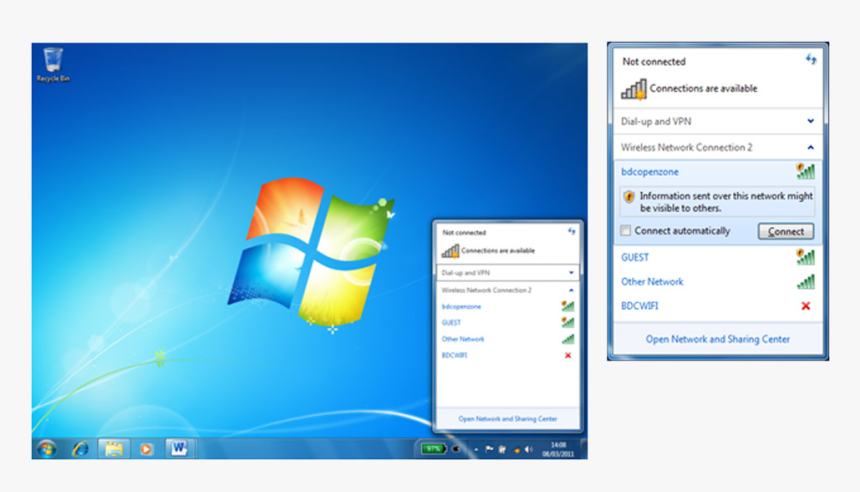The width and height of the screenshot is (860, 492).
Task: Click the Connect button
Action: coord(785,231)
